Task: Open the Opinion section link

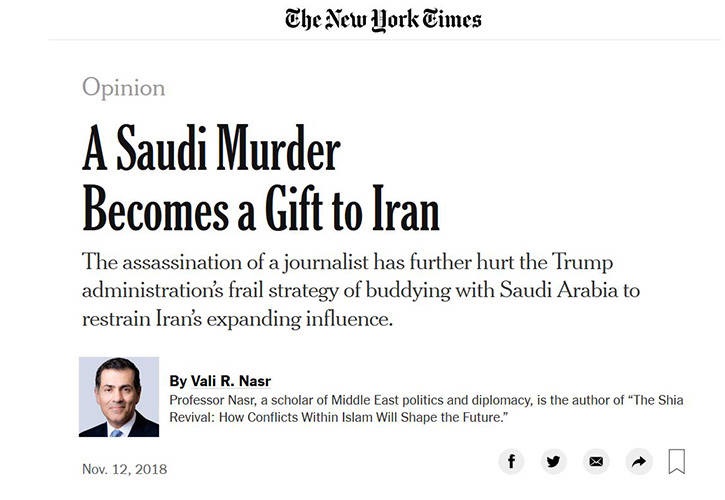Action: tap(123, 87)
